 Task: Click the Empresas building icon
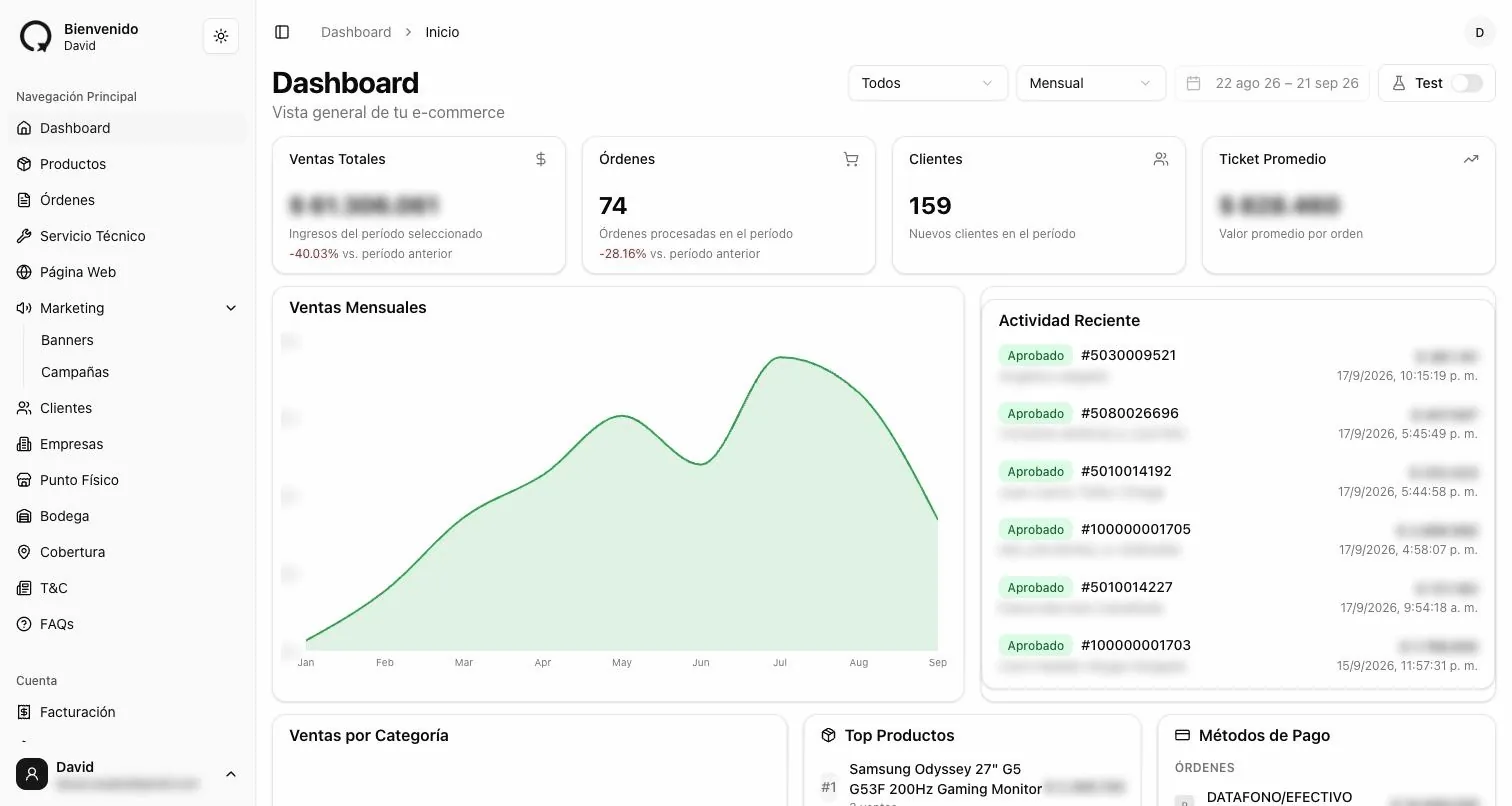click(x=24, y=444)
